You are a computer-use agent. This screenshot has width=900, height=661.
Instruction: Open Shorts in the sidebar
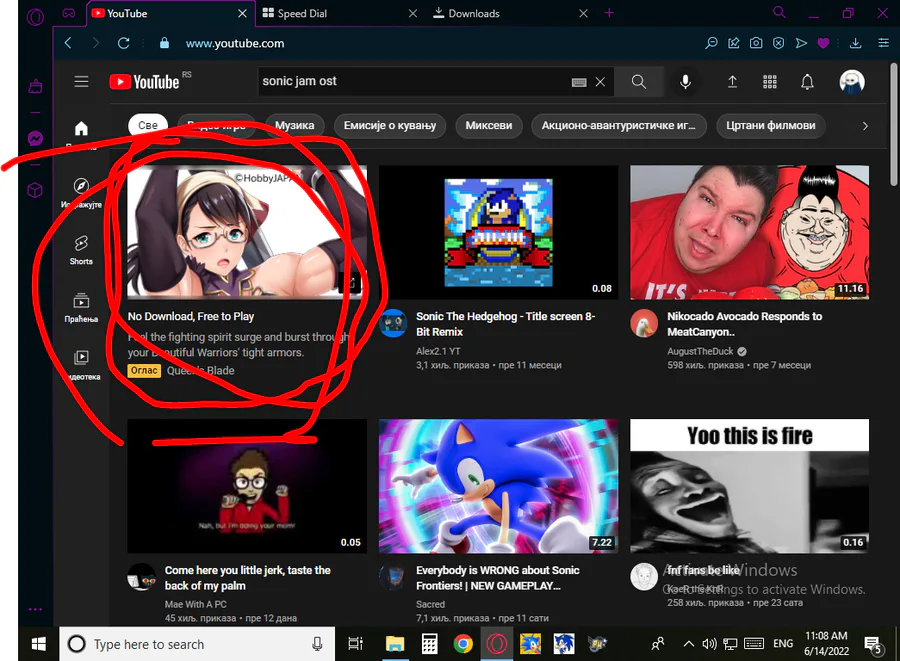pos(82,250)
